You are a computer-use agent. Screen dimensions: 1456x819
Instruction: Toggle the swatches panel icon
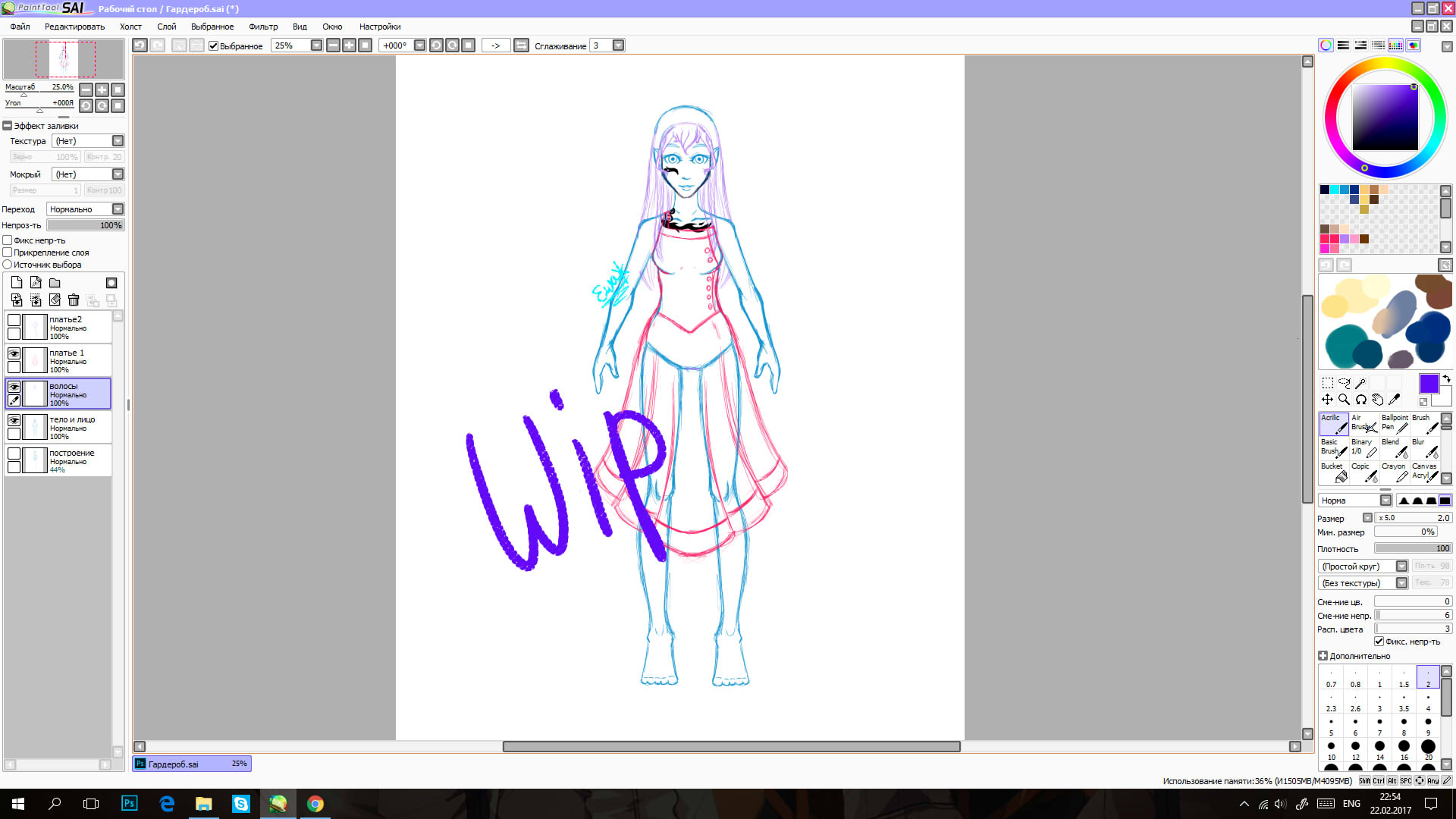(1395, 45)
